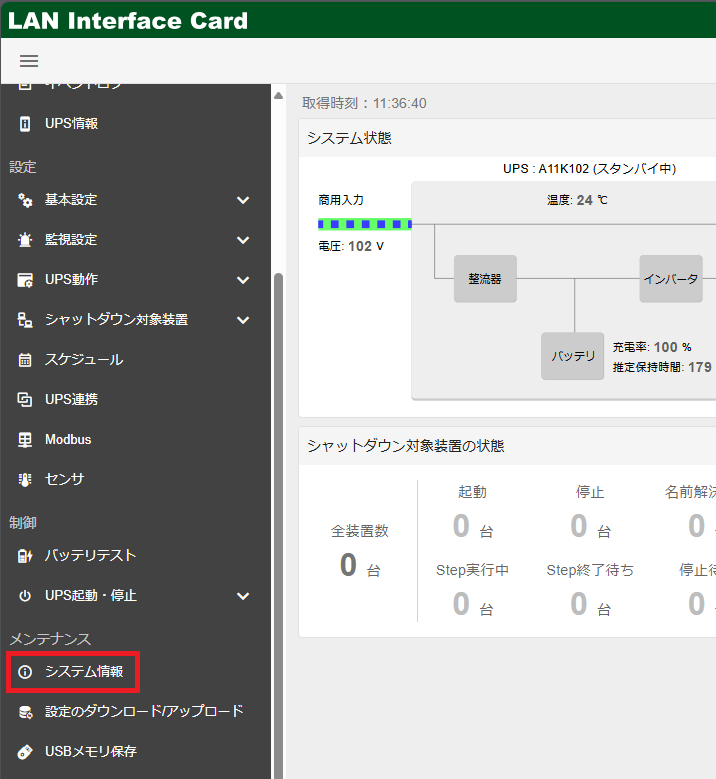
Task: Click the 基本設定 gears icon
Action: (x=25, y=200)
